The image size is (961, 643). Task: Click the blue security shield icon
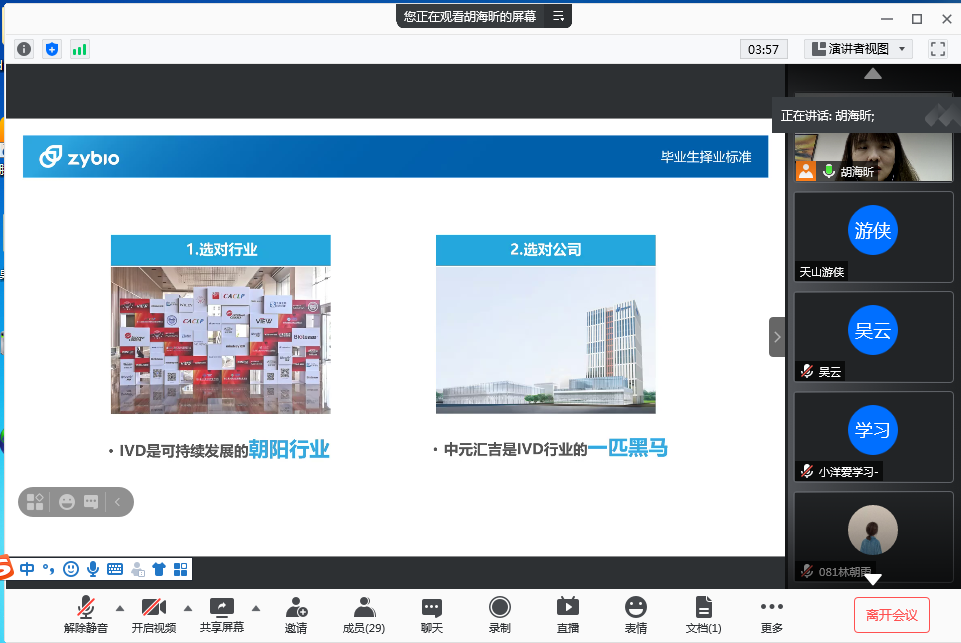click(52, 49)
